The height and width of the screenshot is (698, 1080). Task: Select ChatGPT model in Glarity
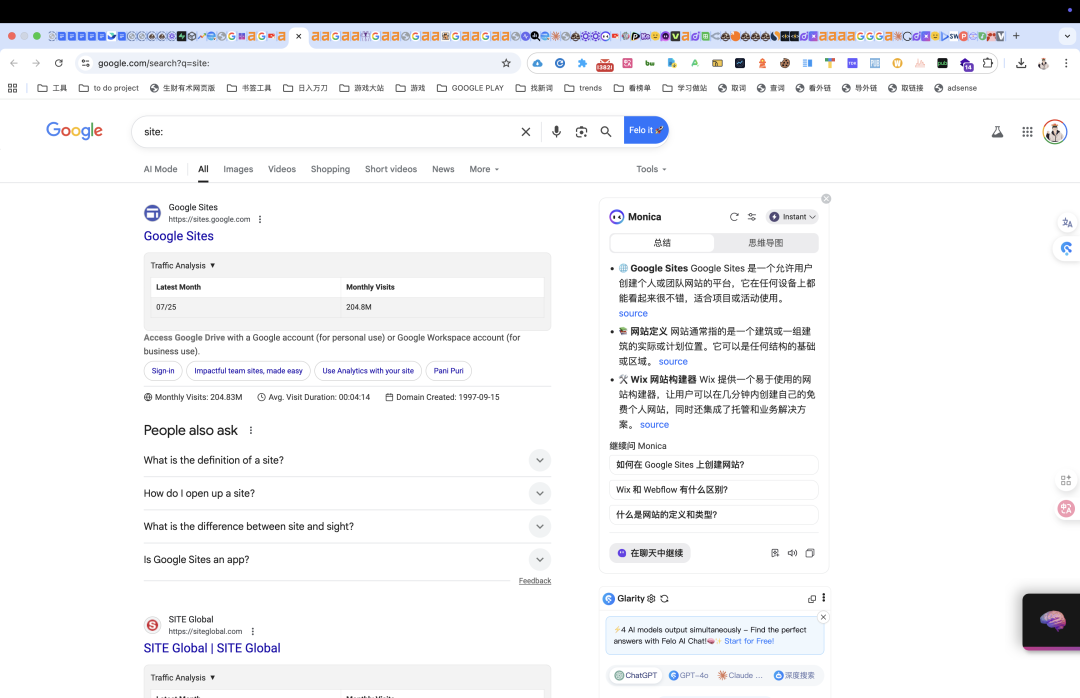(x=636, y=675)
